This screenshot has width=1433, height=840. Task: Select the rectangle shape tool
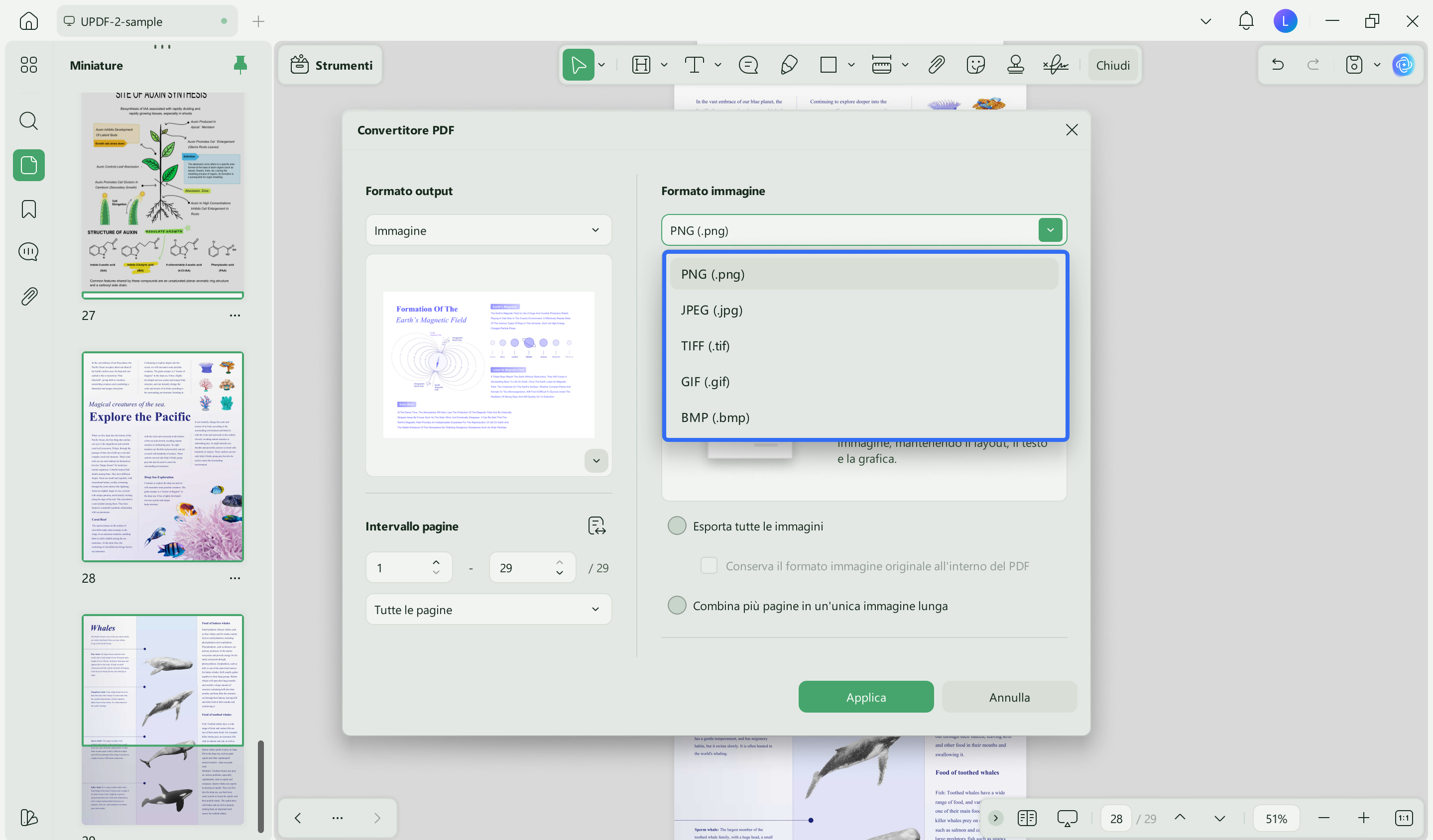pyautogui.click(x=829, y=65)
